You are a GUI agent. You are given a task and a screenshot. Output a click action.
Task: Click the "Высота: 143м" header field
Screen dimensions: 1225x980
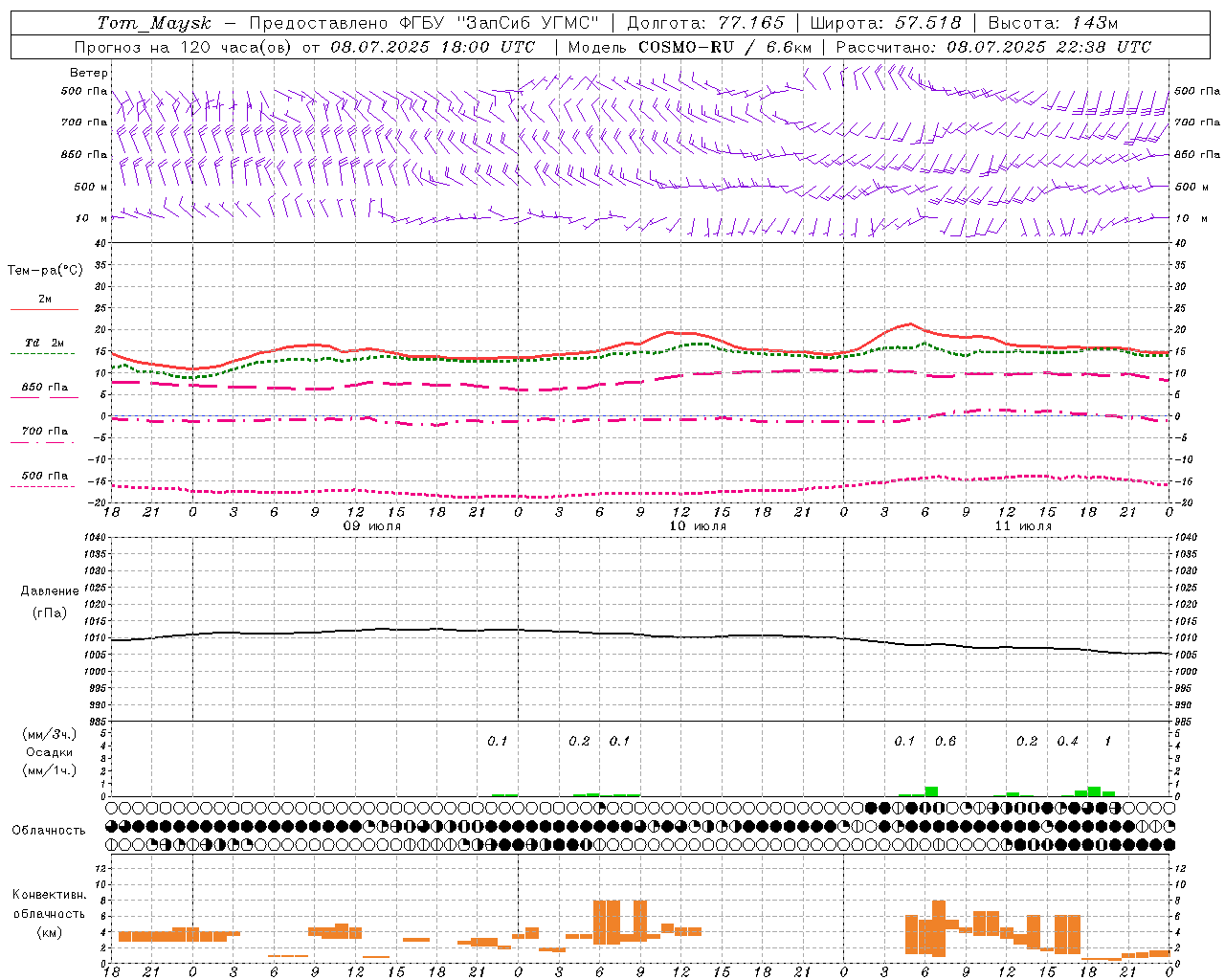(1053, 23)
